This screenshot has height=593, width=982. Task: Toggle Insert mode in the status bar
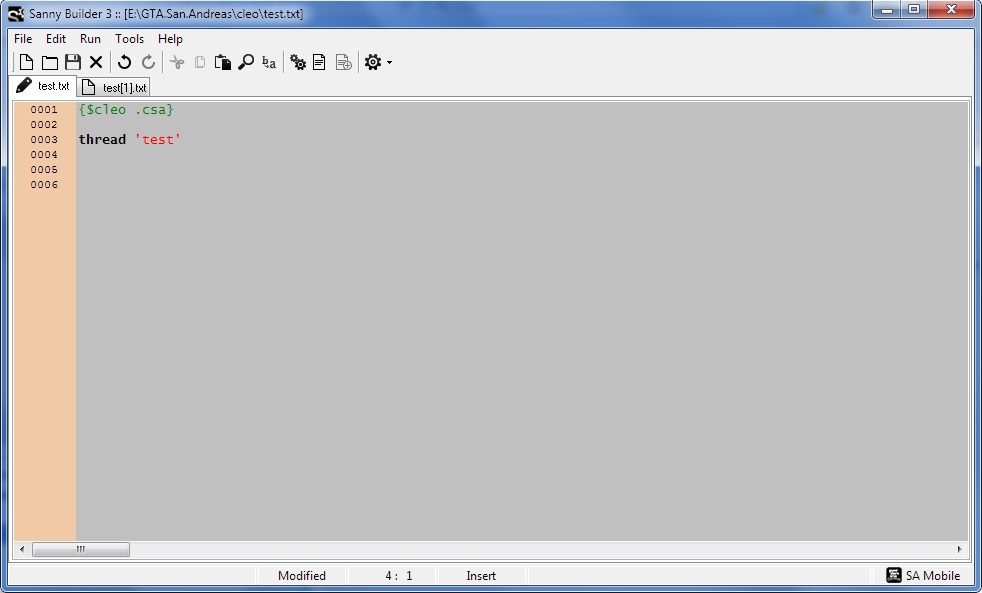click(x=481, y=575)
